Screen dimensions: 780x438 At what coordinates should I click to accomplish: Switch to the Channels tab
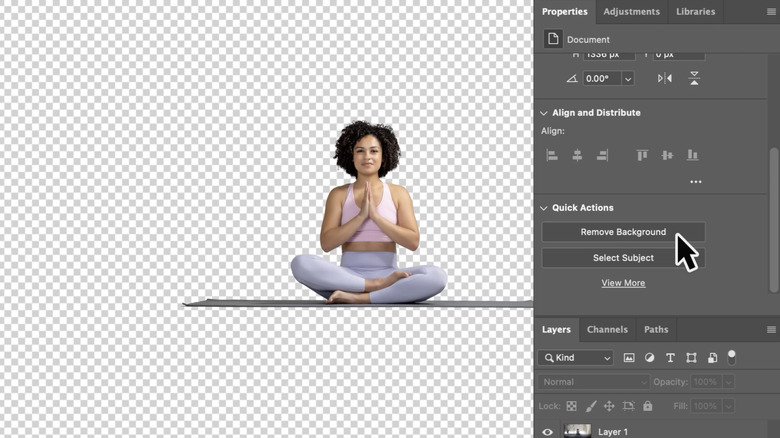(x=607, y=329)
